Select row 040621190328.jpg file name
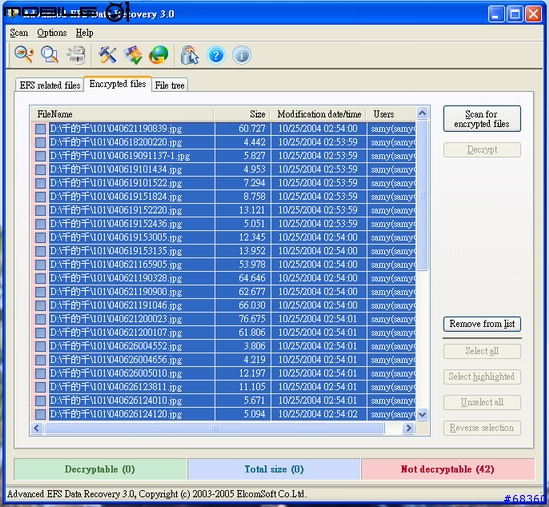 (x=116, y=278)
